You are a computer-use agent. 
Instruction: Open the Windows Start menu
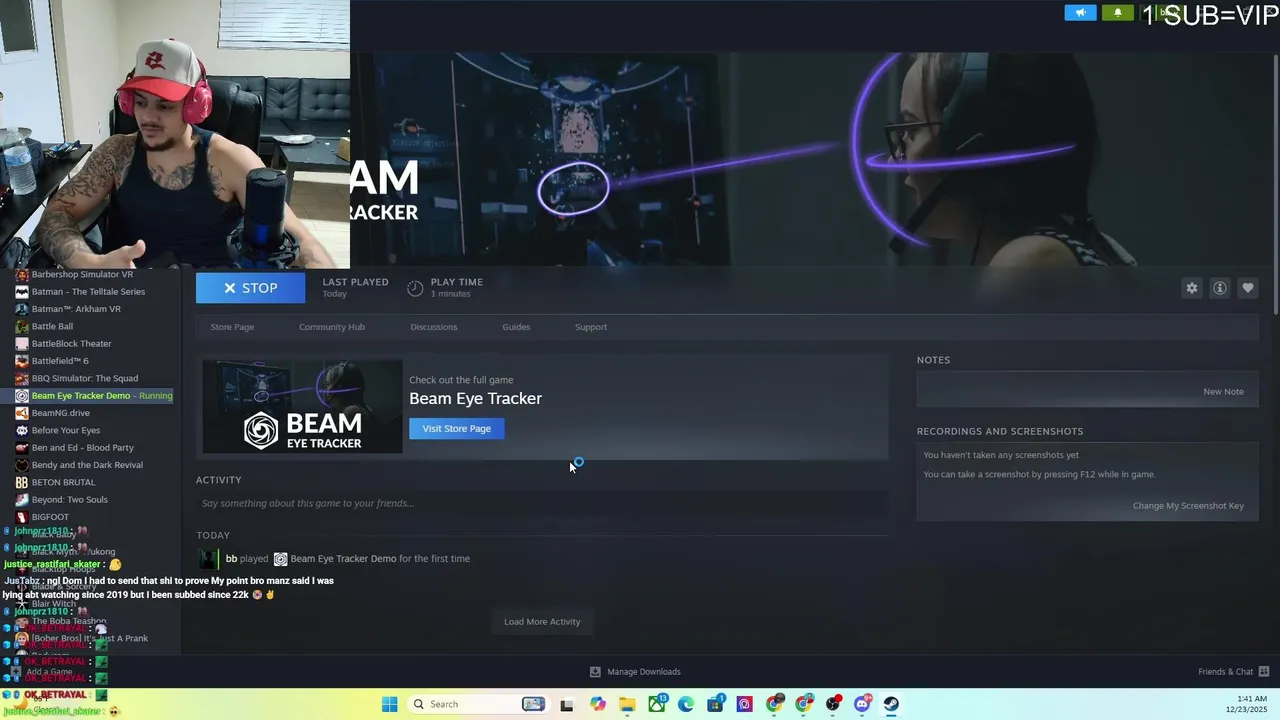[x=389, y=704]
